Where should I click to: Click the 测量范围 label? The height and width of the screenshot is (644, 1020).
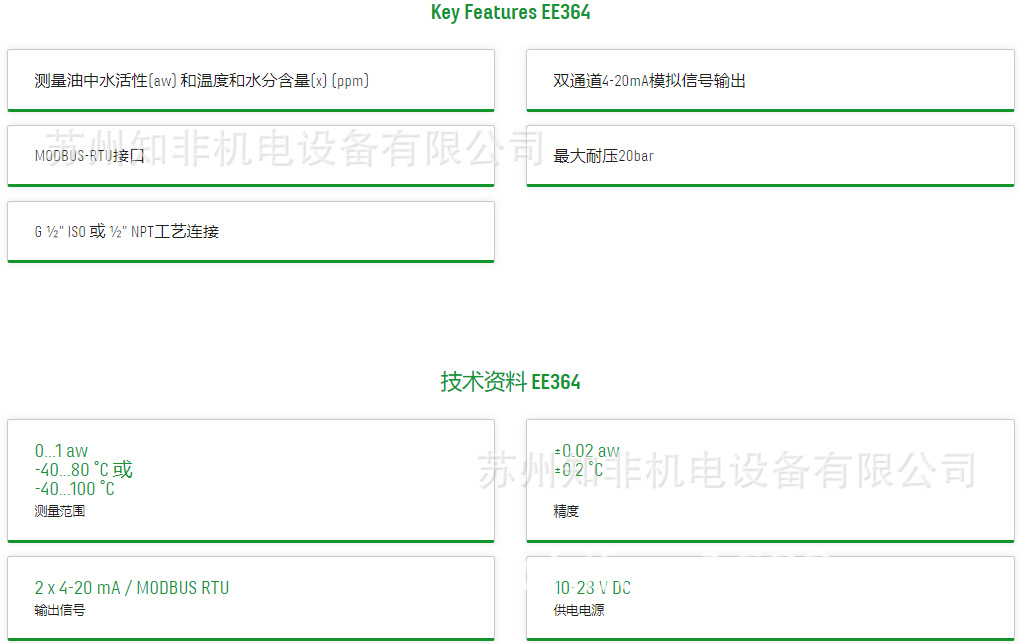60,511
